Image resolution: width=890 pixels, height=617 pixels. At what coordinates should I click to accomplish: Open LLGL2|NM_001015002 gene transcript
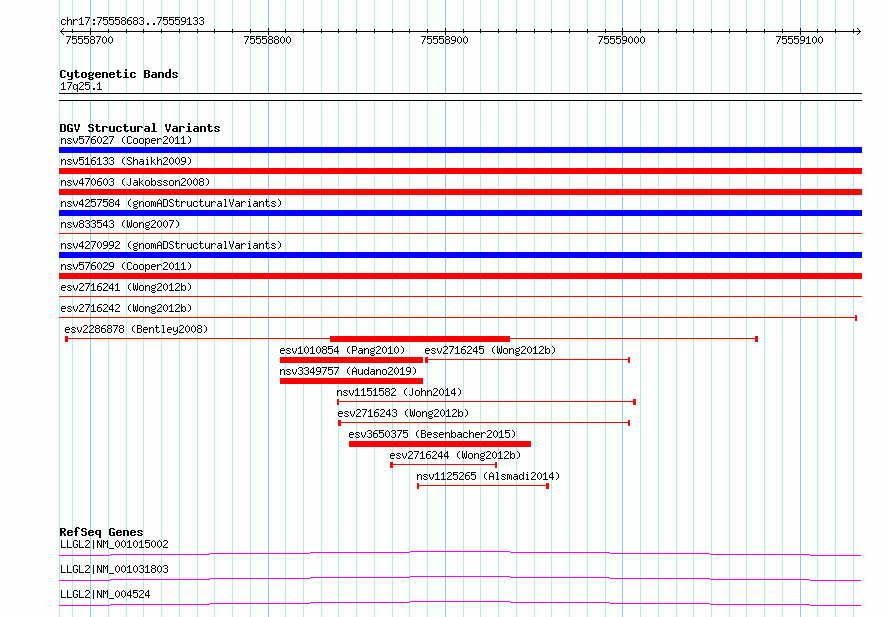(x=114, y=544)
